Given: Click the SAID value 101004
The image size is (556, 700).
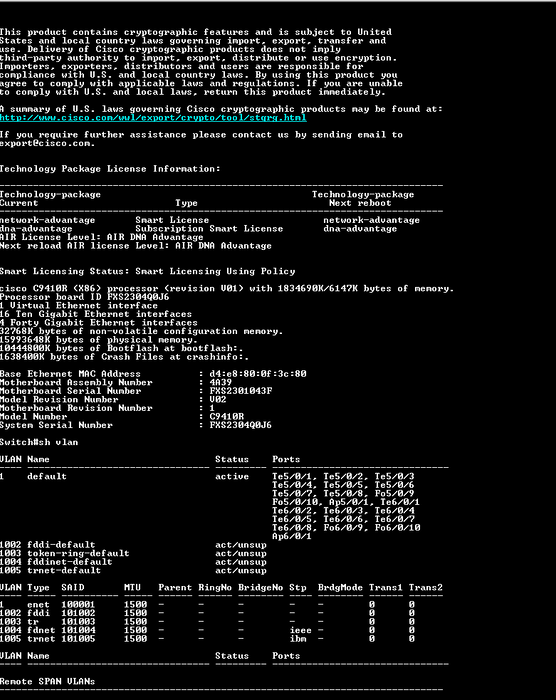Looking at the screenshot, I should click(78, 630).
